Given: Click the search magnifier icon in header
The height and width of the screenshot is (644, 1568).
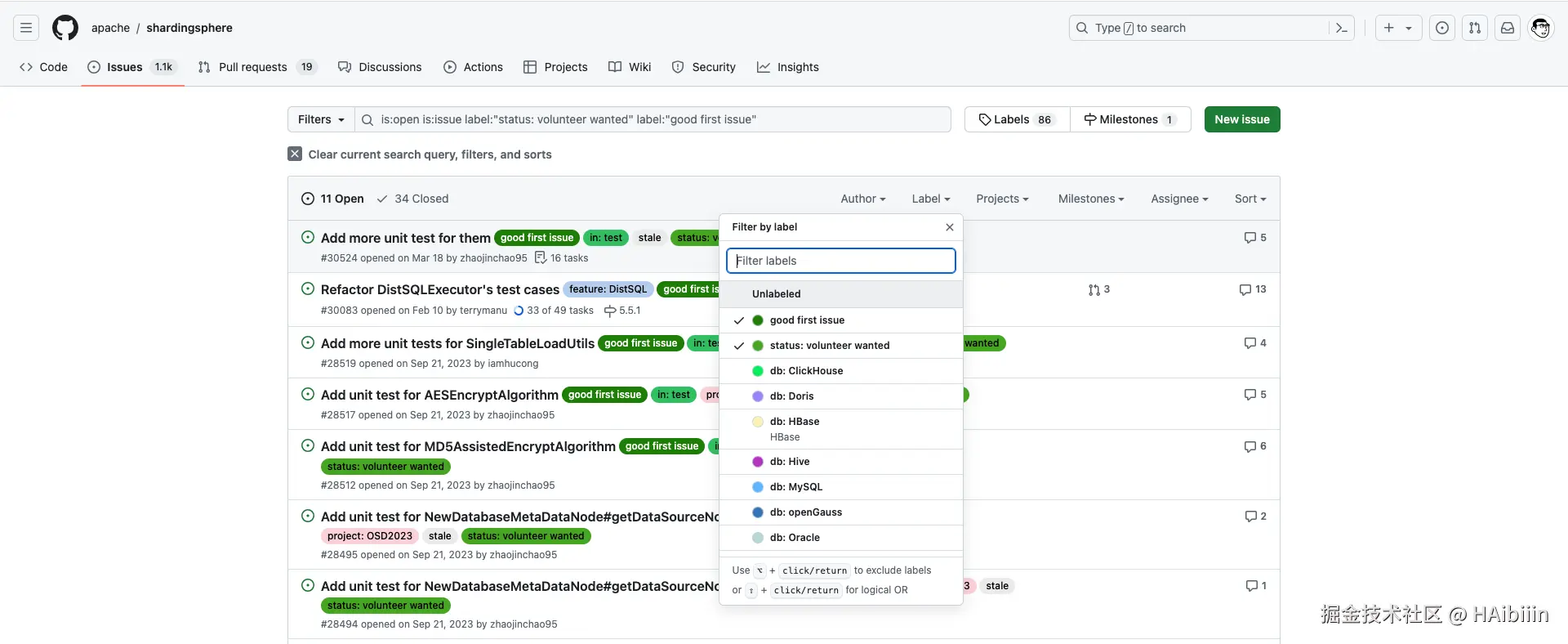Looking at the screenshot, I should [1082, 28].
